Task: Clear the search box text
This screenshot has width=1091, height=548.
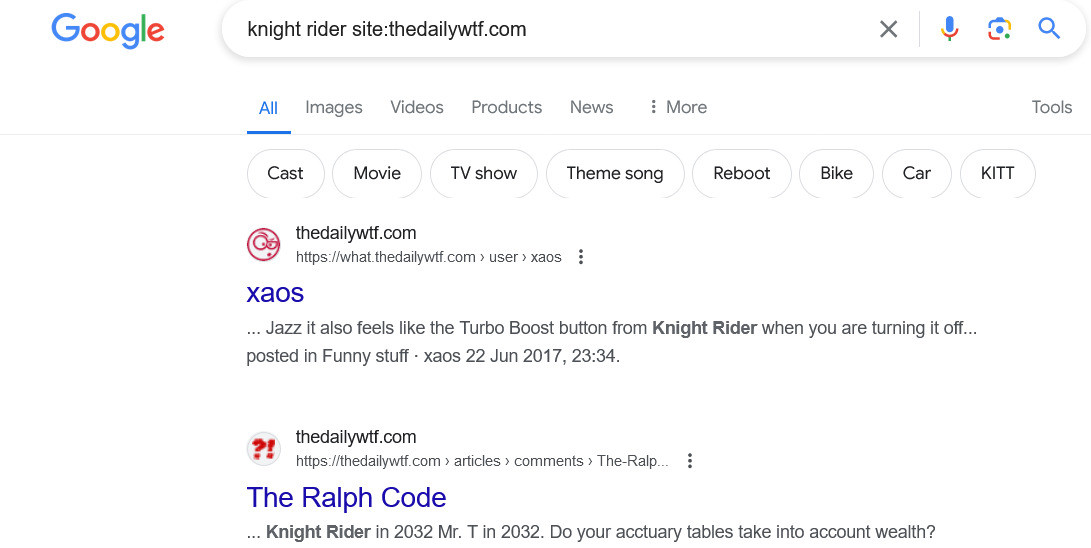Action: (x=888, y=29)
